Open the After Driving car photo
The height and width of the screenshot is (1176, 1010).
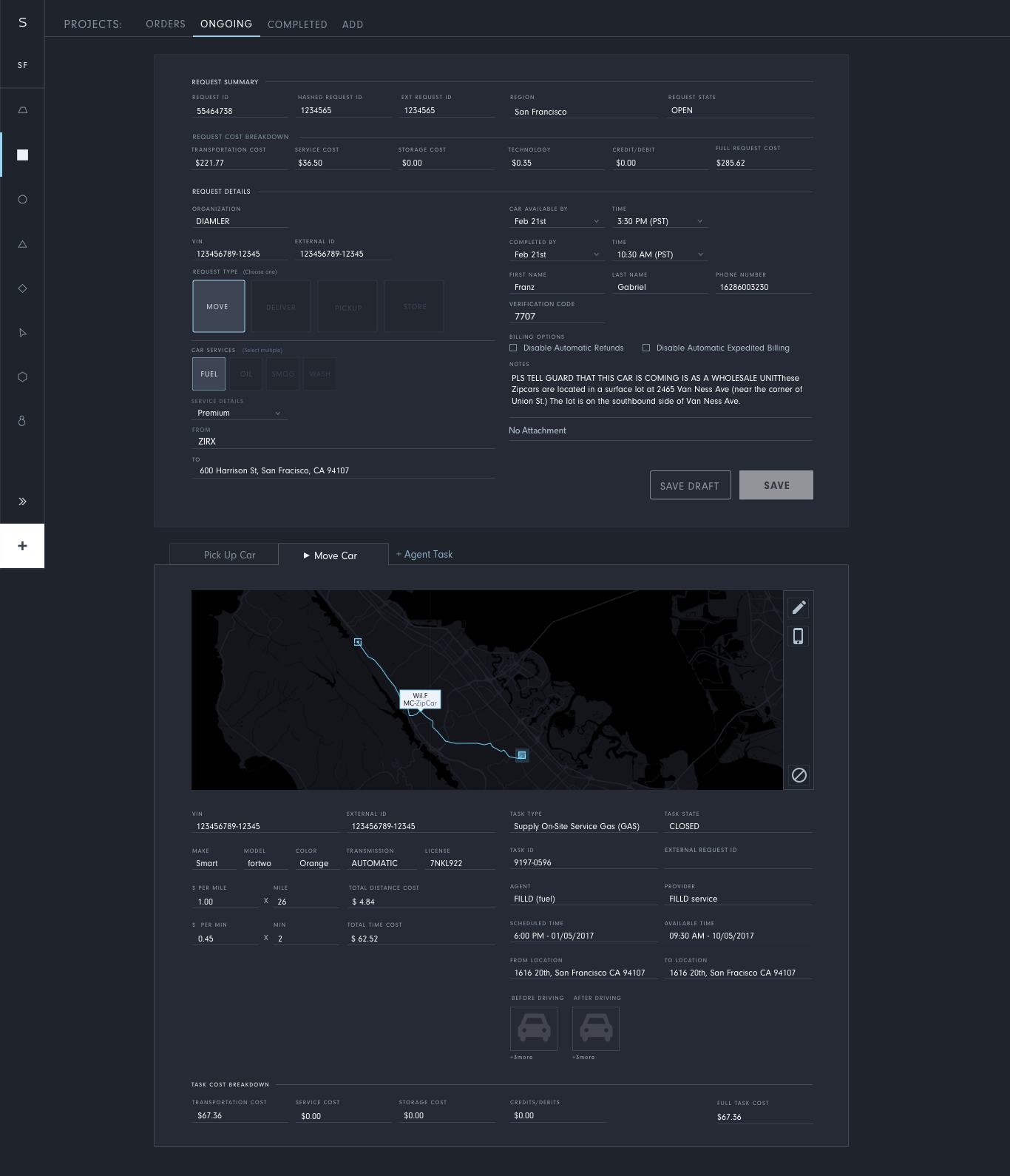point(596,1028)
